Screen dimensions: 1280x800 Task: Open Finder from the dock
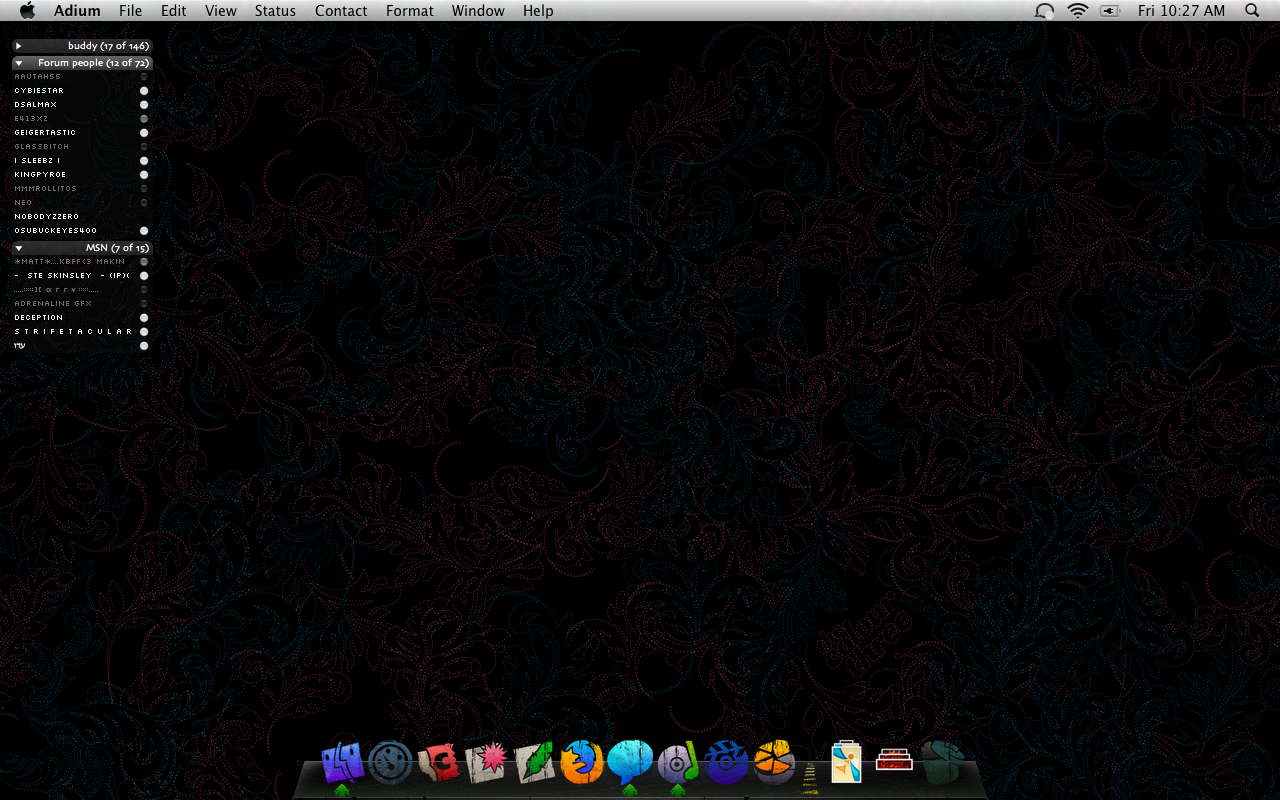coord(342,762)
